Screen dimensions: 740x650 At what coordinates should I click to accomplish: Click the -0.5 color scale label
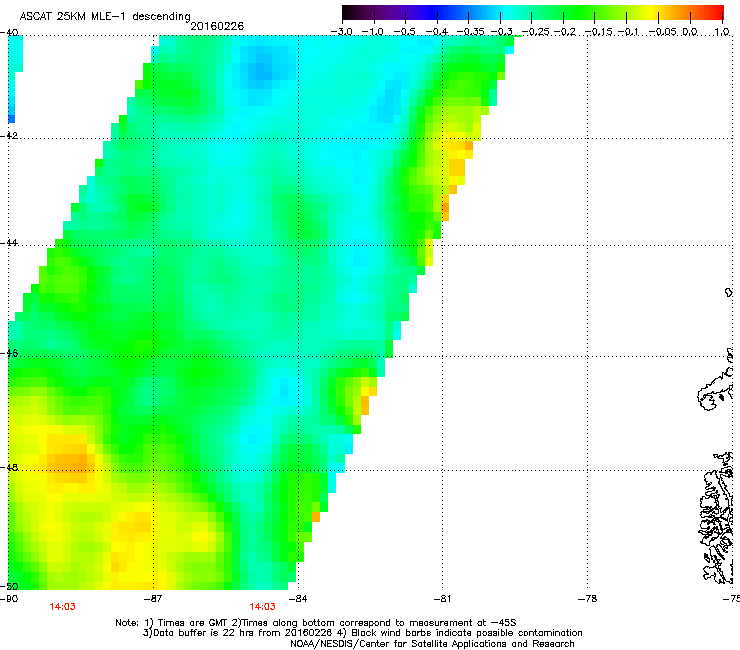[405, 32]
